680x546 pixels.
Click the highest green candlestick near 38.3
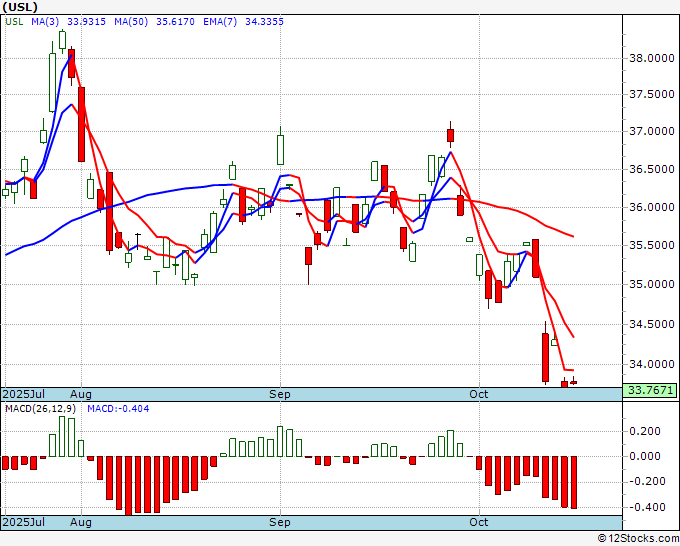click(62, 40)
